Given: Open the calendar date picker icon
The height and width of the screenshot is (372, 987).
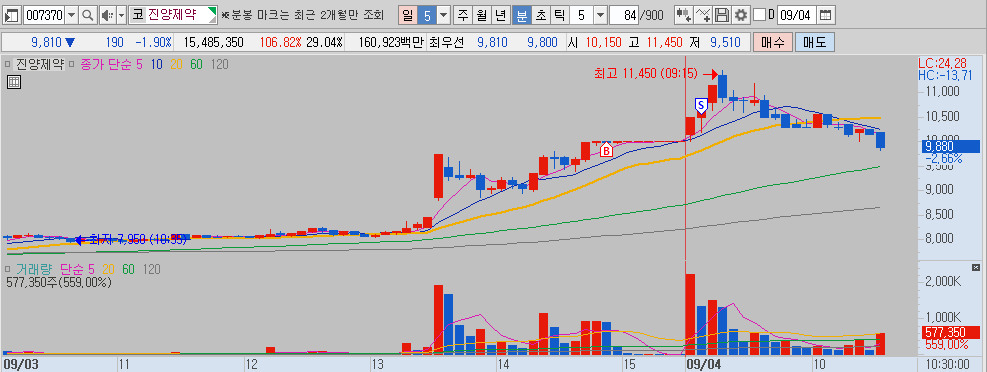Looking at the screenshot, I should coord(825,14).
